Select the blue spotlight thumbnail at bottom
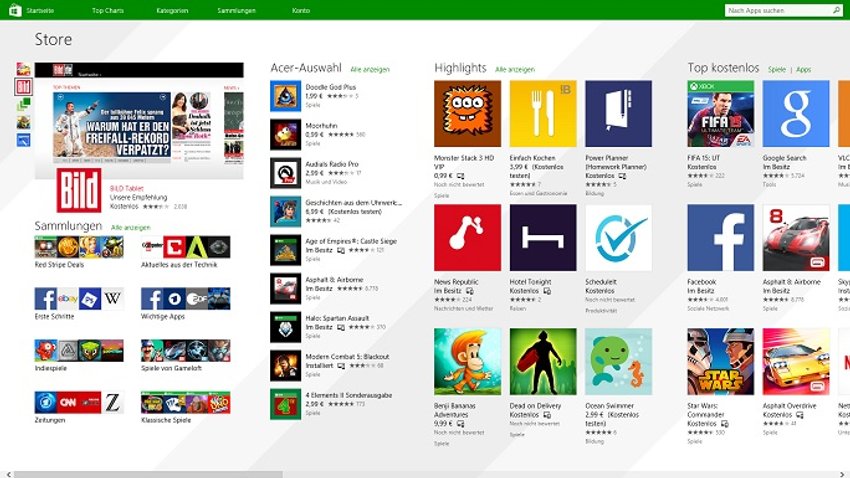850x478 pixels. 23,140
